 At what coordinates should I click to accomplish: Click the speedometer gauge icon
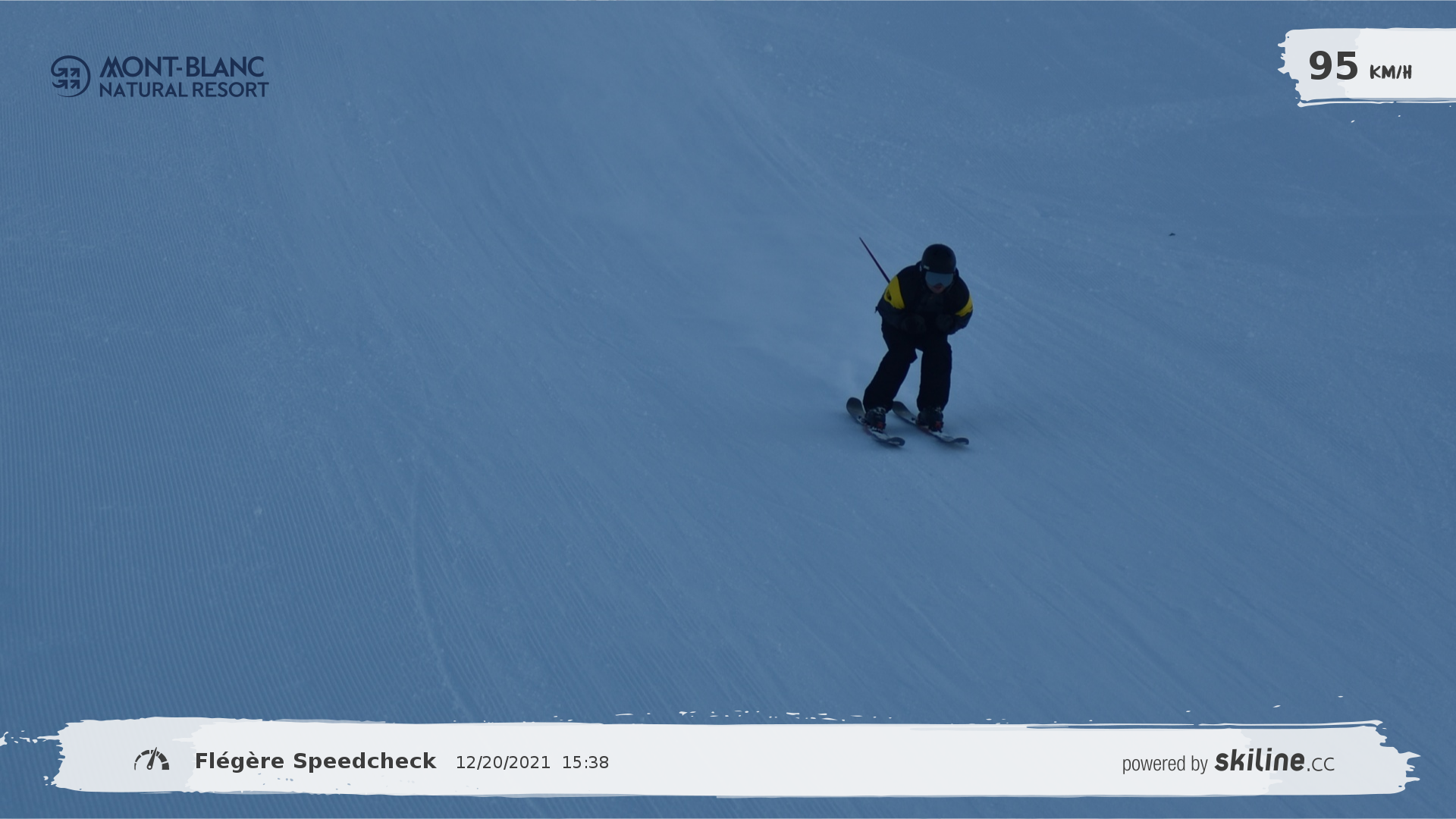[x=152, y=760]
